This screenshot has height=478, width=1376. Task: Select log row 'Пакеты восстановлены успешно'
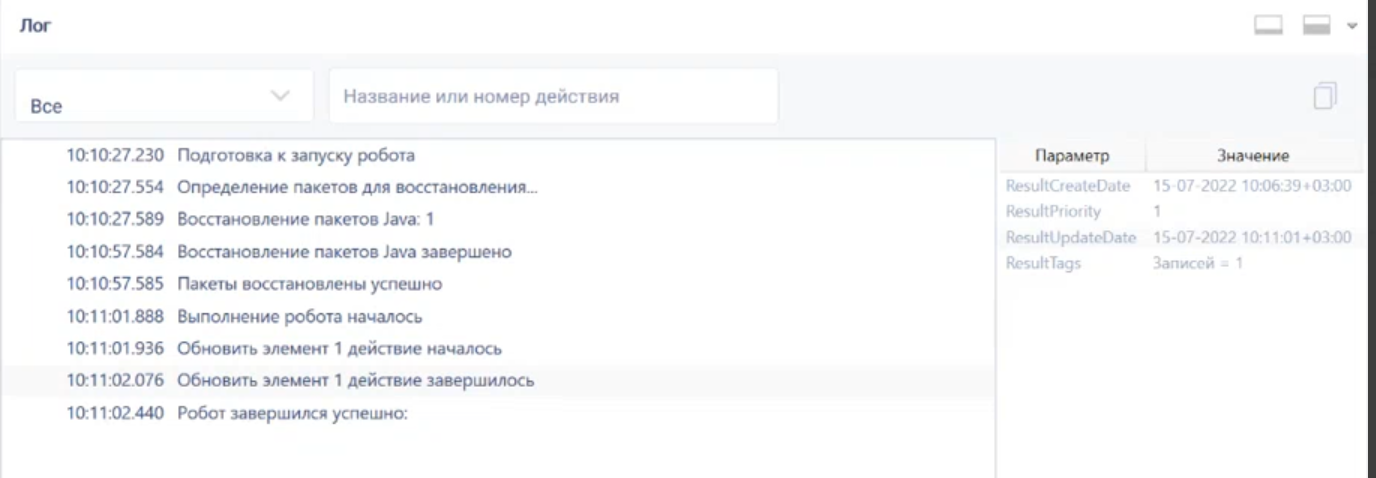point(498,284)
